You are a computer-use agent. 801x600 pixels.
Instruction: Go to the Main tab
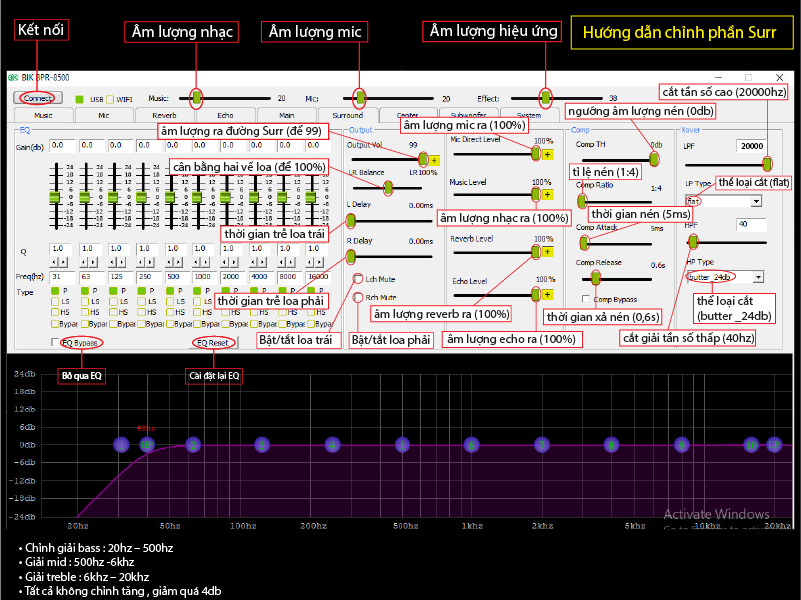pyautogui.click(x=287, y=115)
